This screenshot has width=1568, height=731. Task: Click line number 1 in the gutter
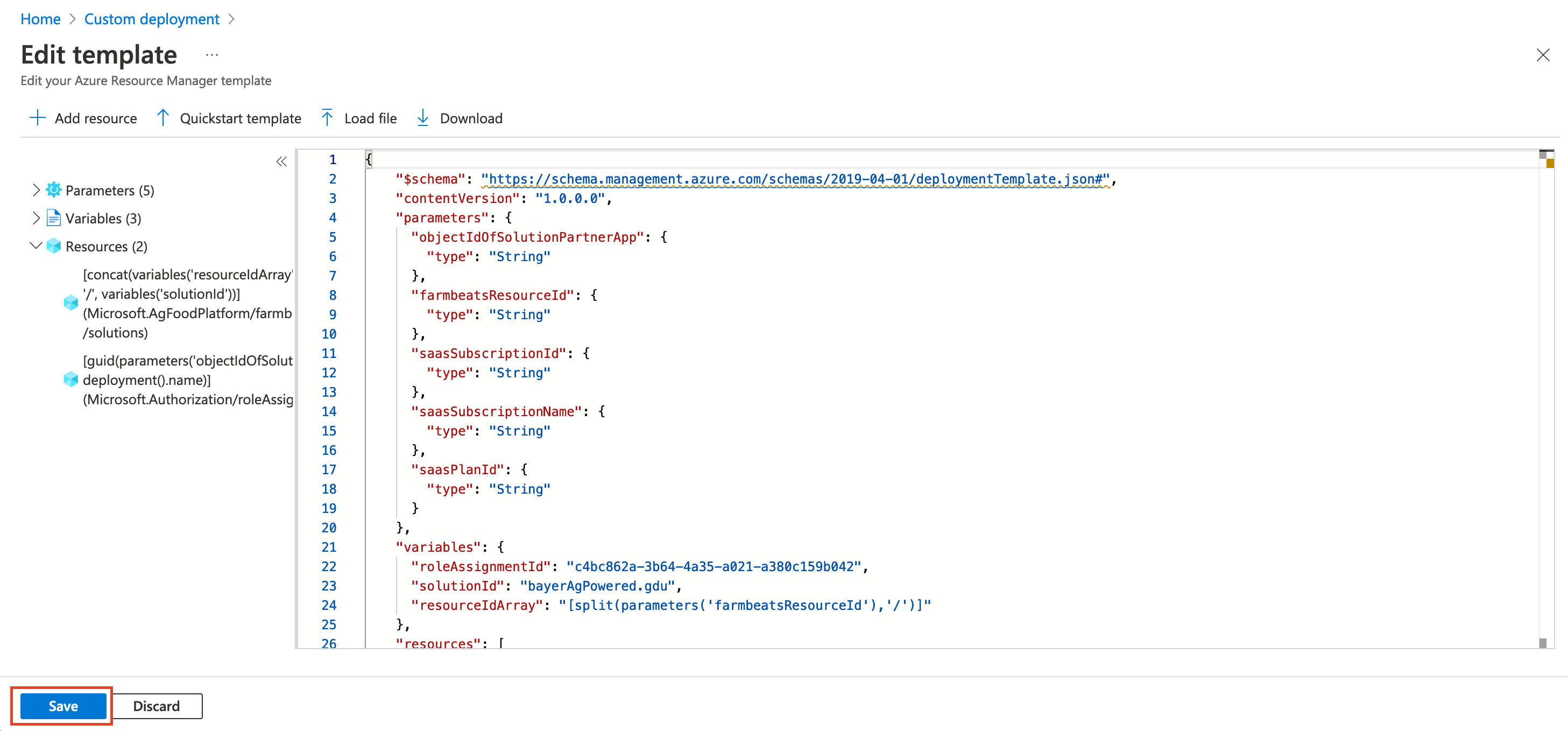(333, 159)
